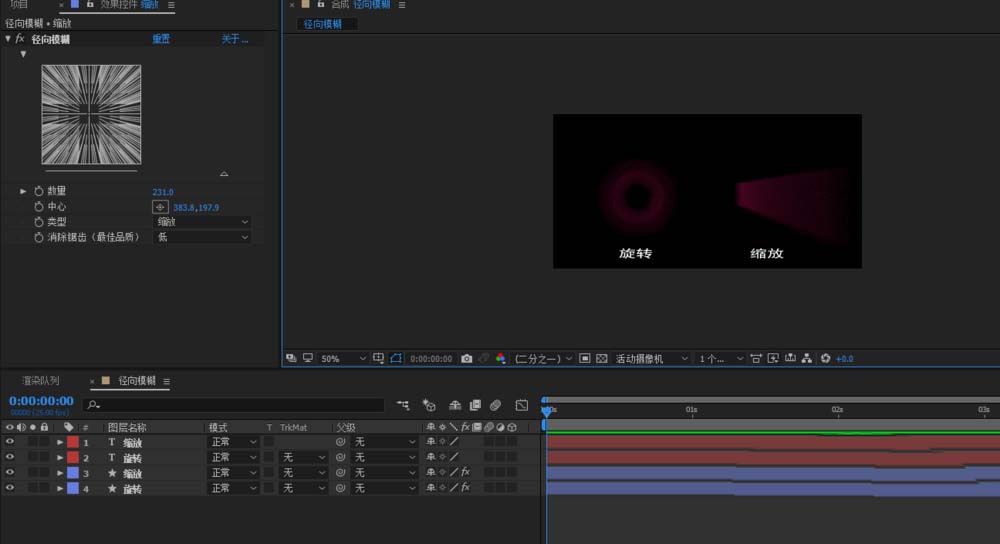Hide layer 2 旋转 text using eye
Screen dimensions: 1000x544
pyautogui.click(x=10, y=457)
